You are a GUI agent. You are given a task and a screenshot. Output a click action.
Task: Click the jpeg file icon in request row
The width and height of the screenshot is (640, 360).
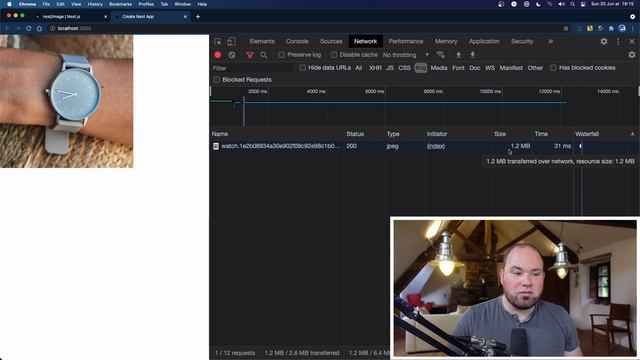click(216, 146)
